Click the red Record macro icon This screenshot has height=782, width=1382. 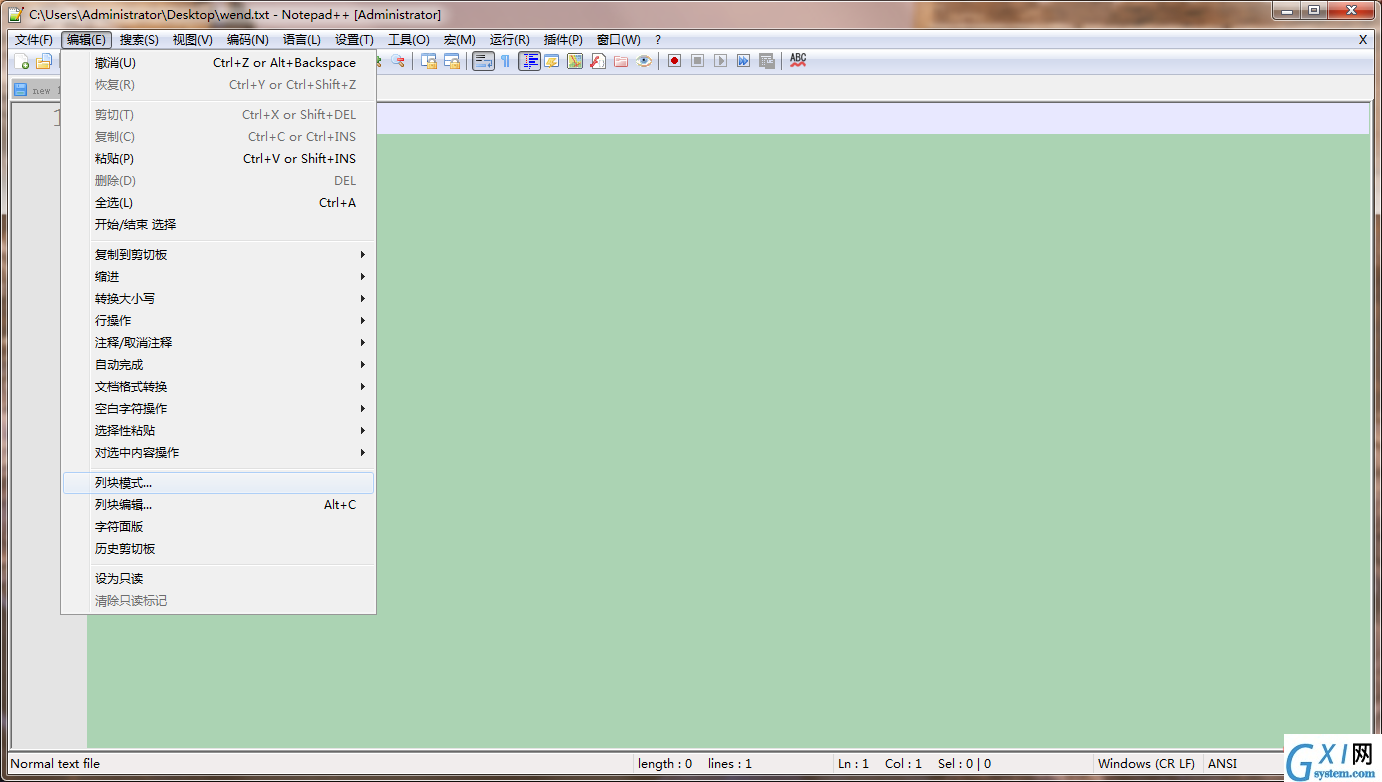[674, 61]
